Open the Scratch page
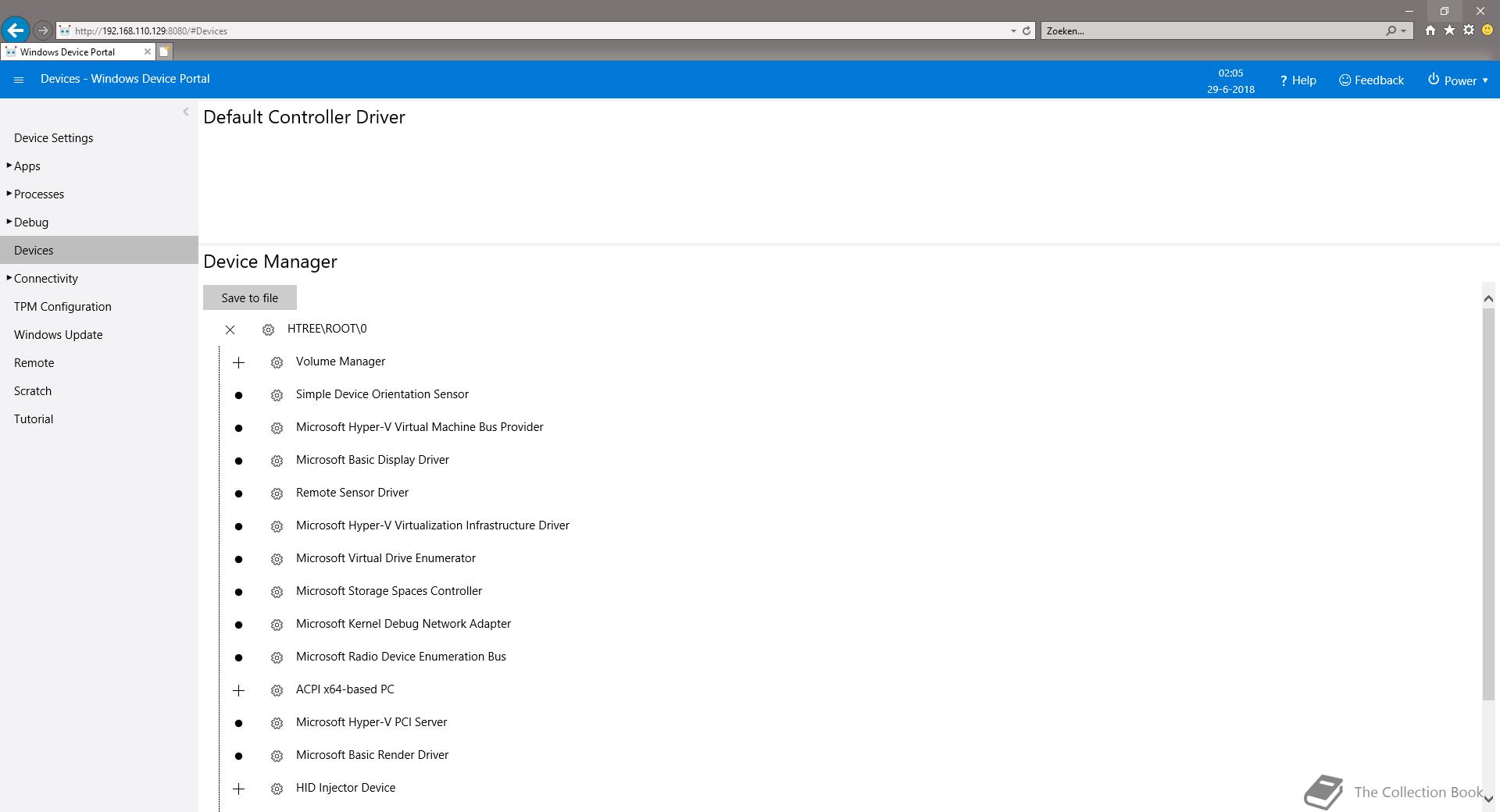Image resolution: width=1500 pixels, height=812 pixels. click(x=33, y=390)
